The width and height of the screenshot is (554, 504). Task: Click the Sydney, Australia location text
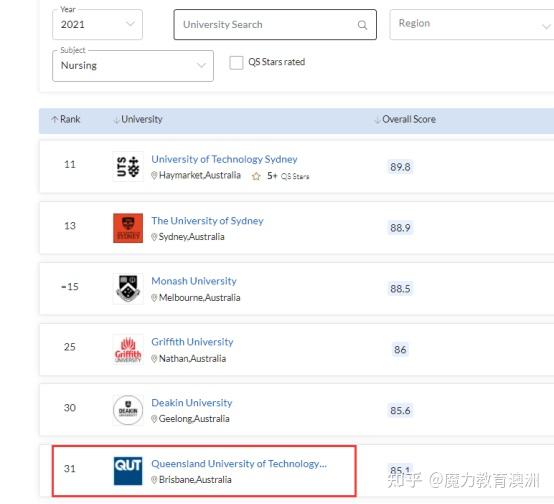click(191, 237)
